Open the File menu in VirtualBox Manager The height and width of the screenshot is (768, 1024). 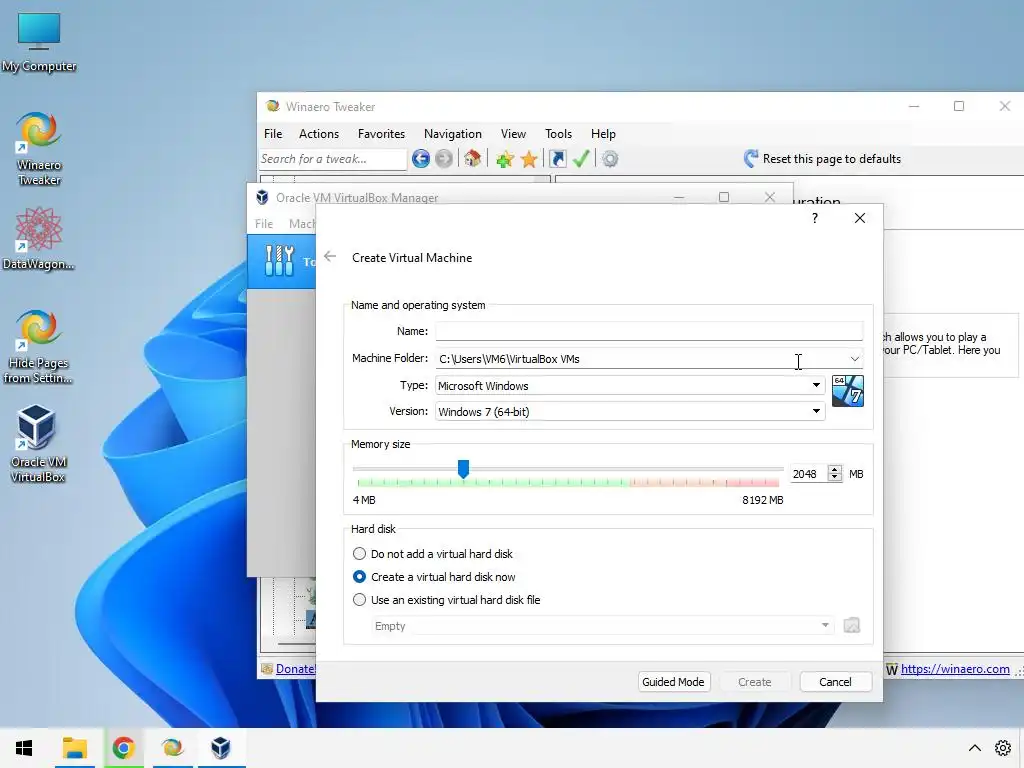click(x=264, y=223)
